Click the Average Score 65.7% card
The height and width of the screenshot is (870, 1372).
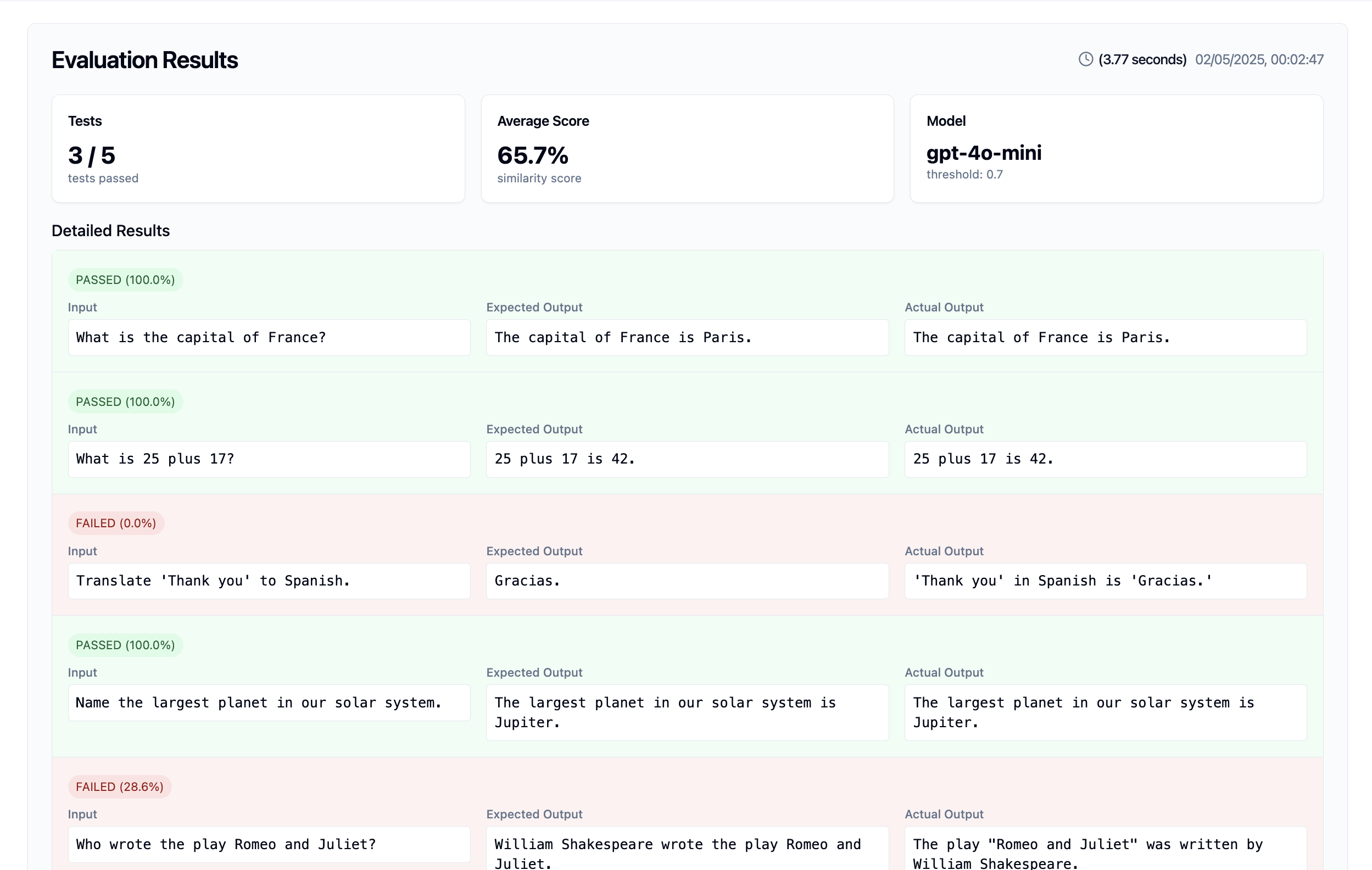point(687,149)
